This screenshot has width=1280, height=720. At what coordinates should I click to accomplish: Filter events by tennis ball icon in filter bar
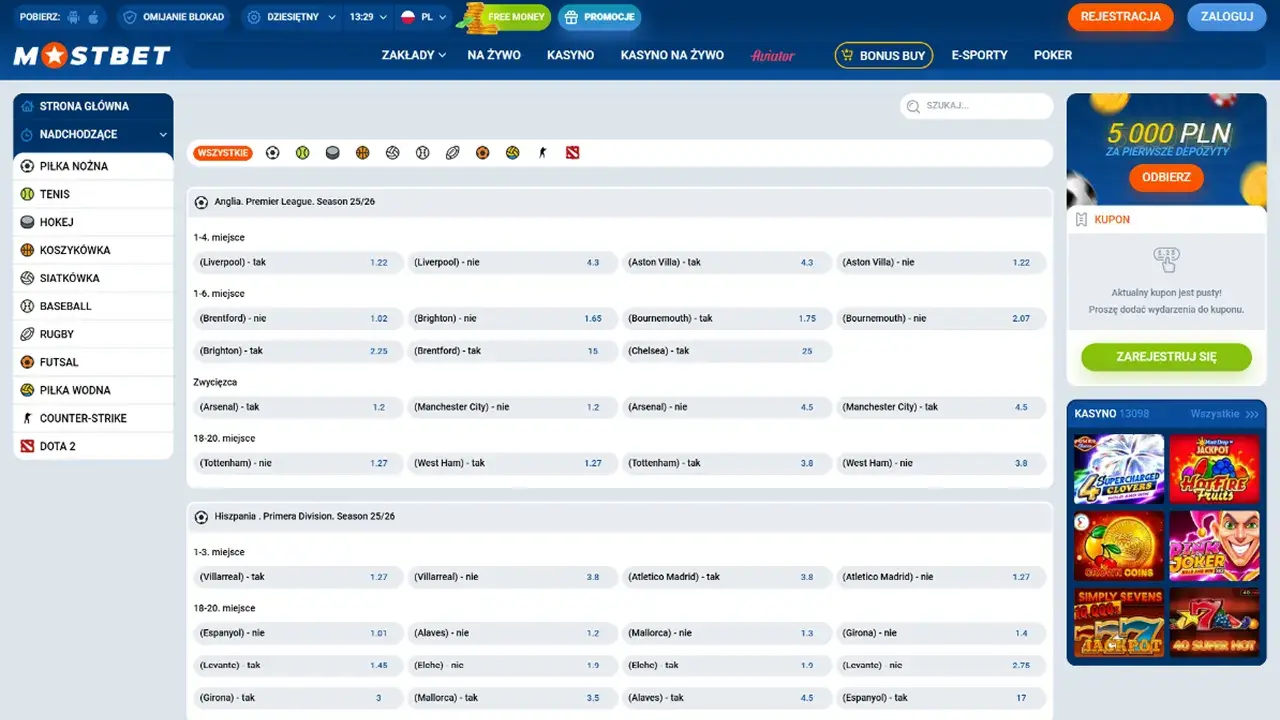[303, 153]
